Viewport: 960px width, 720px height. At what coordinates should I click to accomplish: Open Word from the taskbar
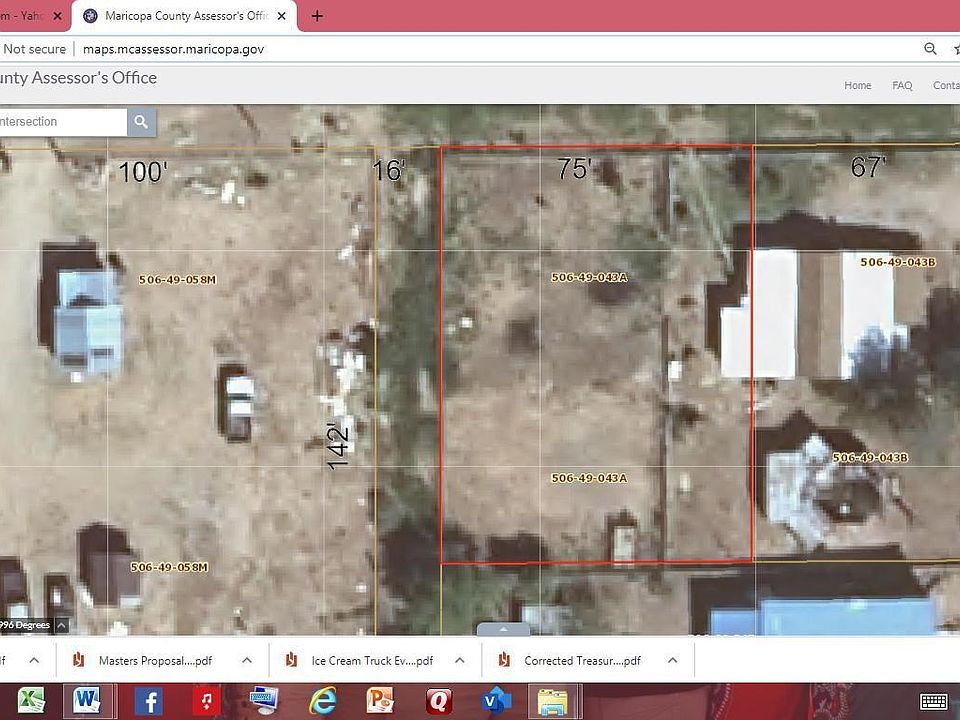pyautogui.click(x=87, y=700)
